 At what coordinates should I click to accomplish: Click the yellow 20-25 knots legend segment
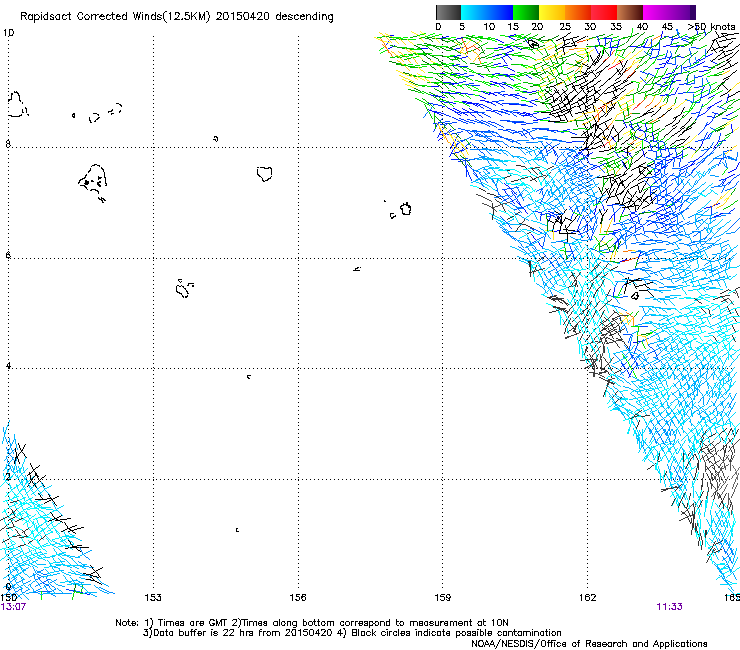coord(552,12)
